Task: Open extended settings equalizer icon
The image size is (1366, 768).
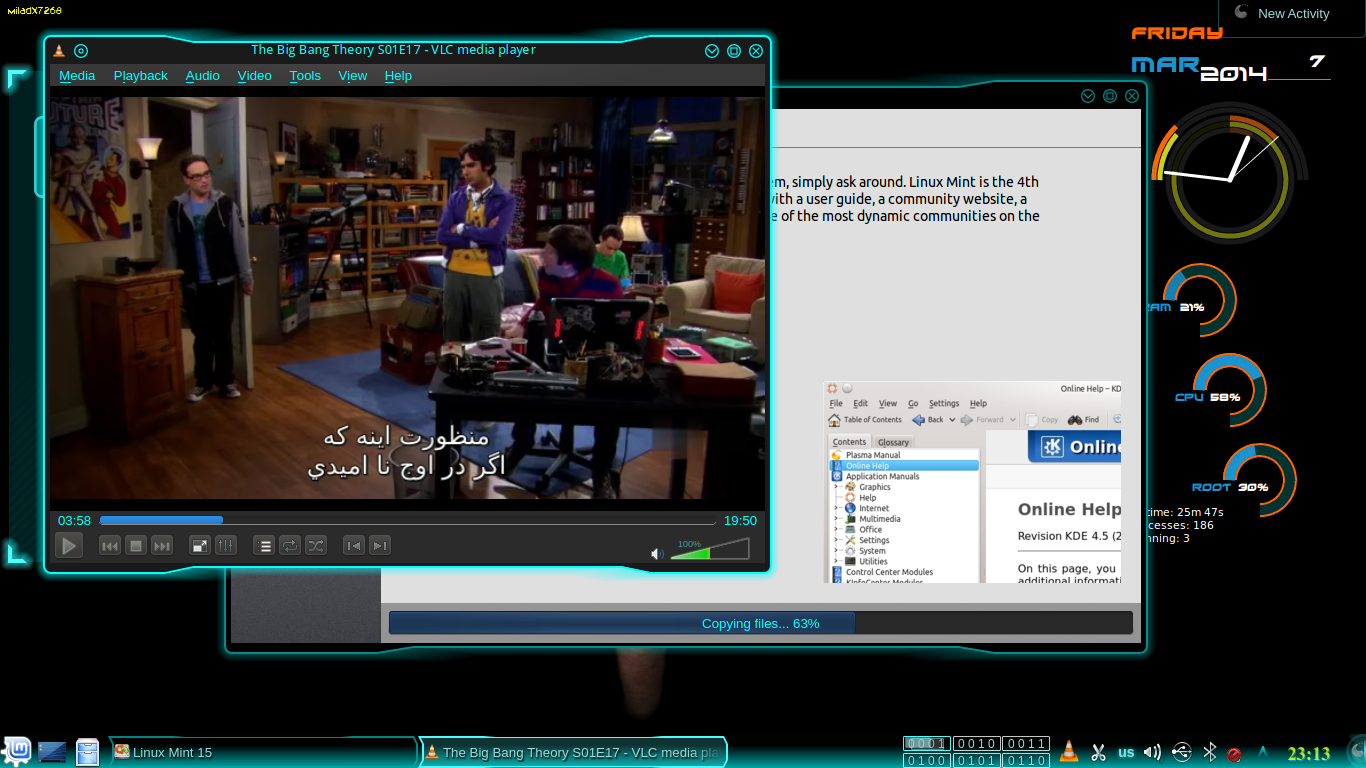Action: tap(226, 545)
